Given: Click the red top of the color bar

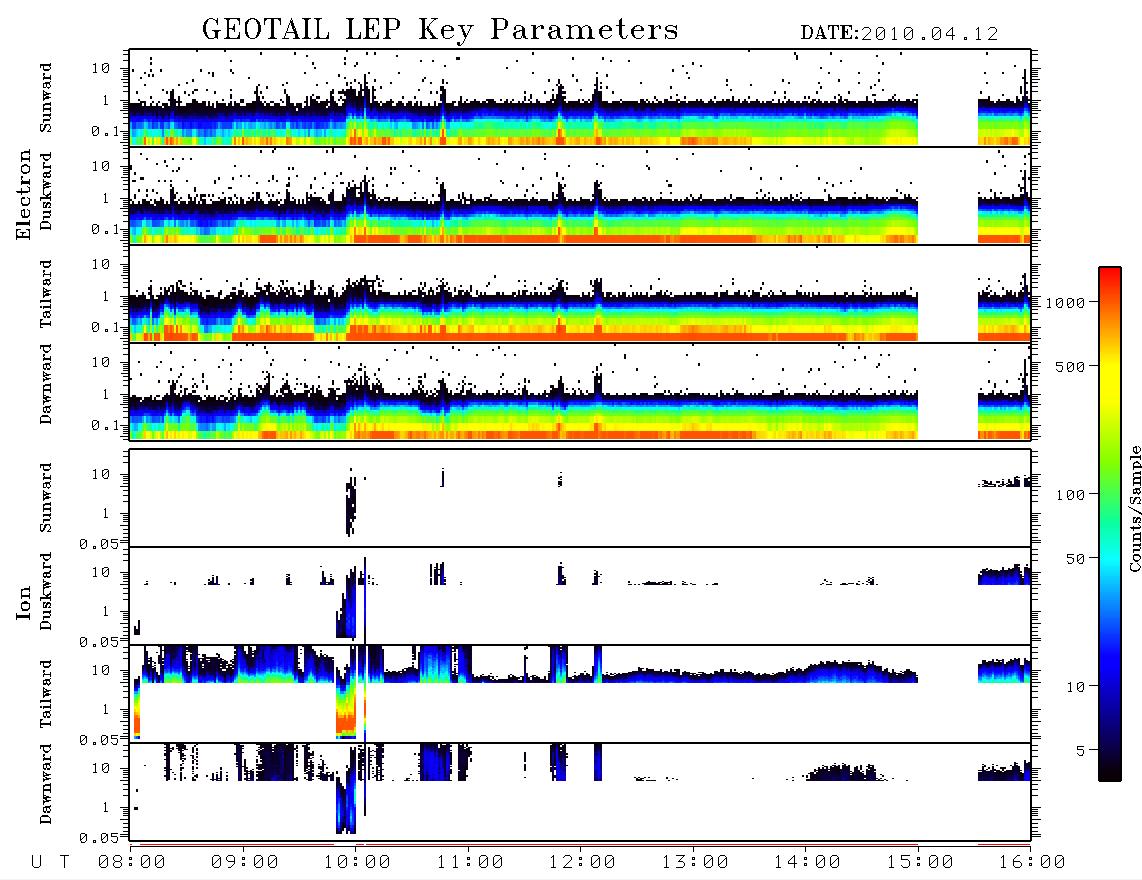Looking at the screenshot, I should pos(1110,280).
